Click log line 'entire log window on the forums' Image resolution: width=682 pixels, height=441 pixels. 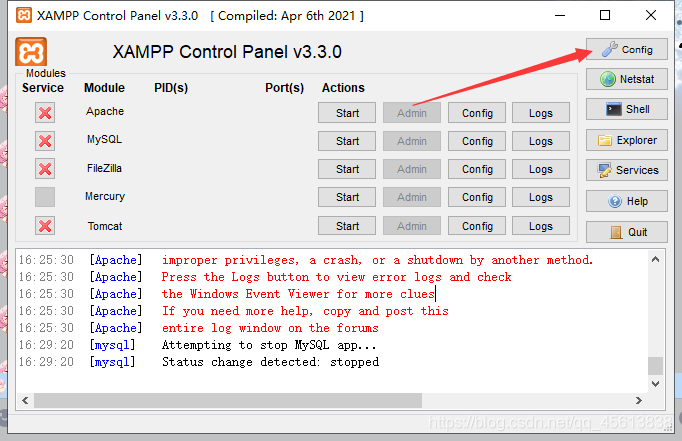pyautogui.click(x=270, y=328)
